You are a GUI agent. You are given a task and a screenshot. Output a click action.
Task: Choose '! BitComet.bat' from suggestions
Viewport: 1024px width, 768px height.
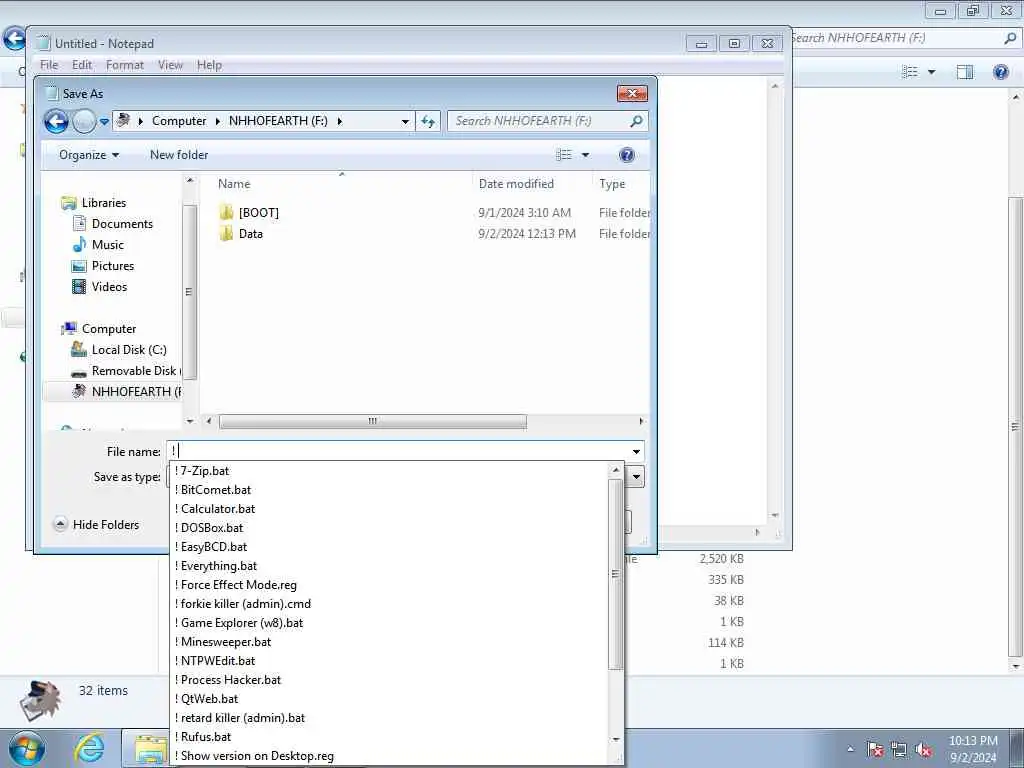[x=391, y=490]
